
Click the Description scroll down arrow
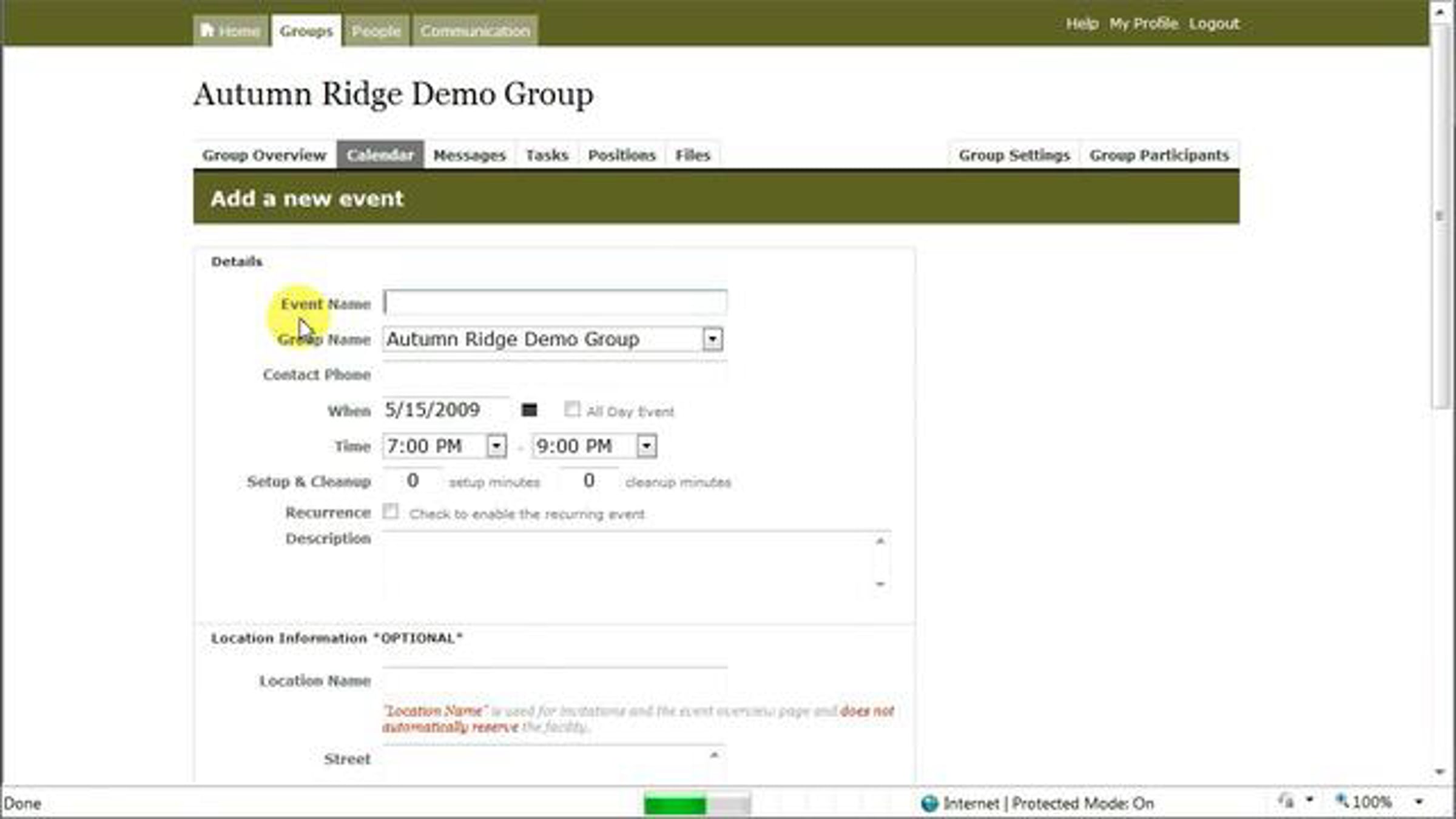[x=880, y=584]
